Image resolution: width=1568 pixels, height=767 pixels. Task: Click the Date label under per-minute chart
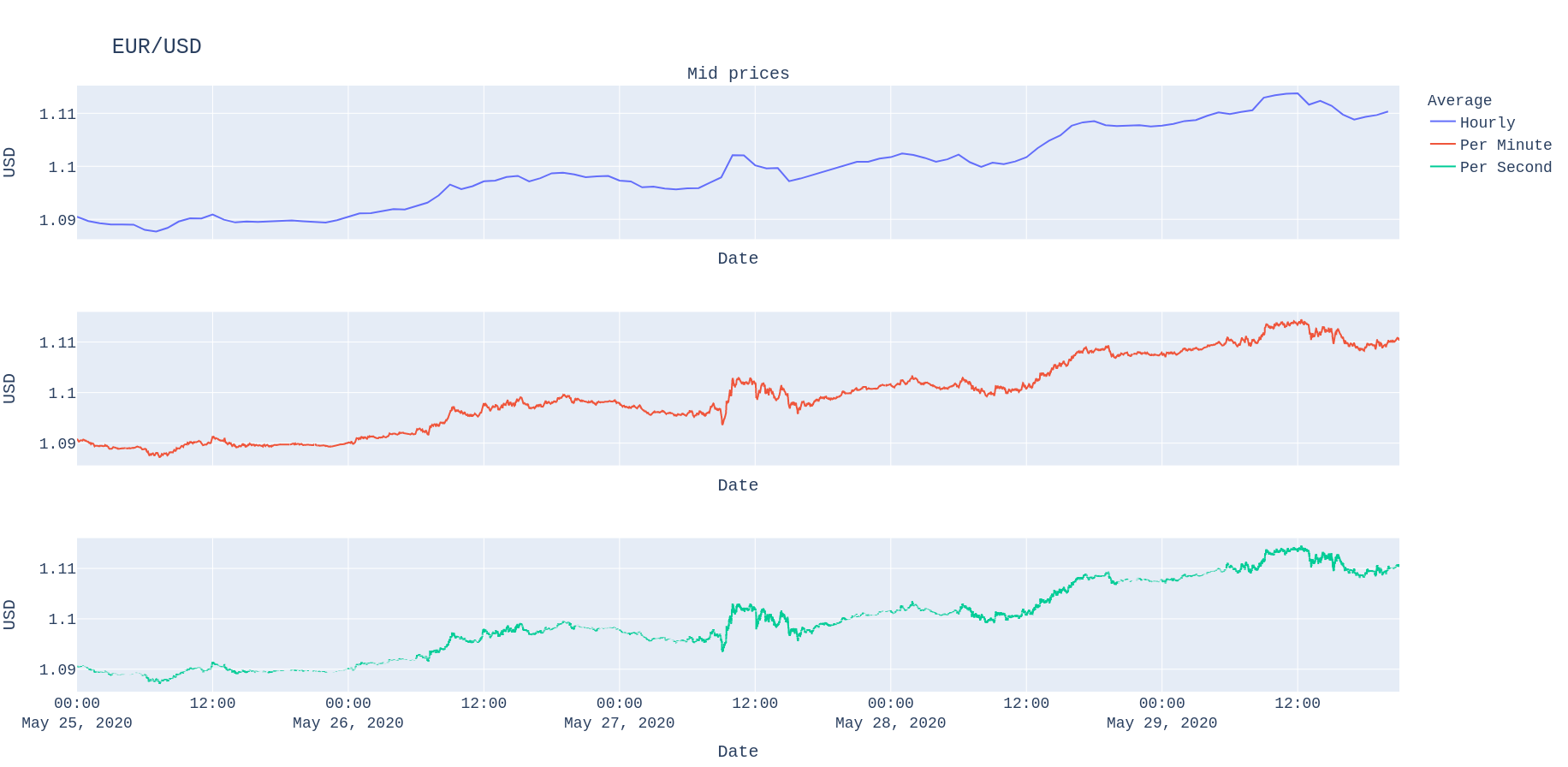[x=738, y=485]
